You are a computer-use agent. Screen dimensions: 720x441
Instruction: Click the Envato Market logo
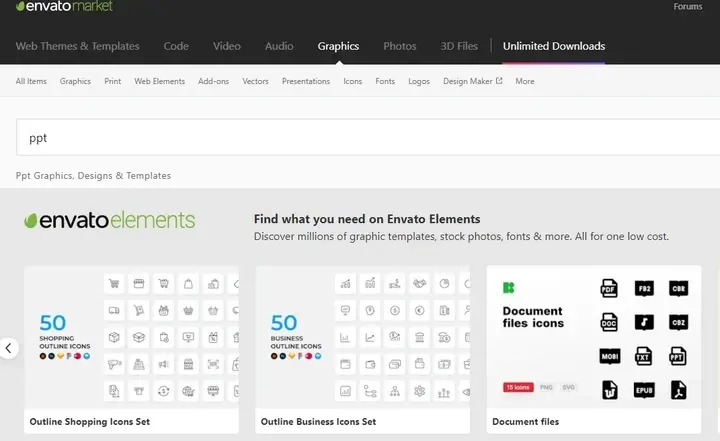tap(64, 6)
